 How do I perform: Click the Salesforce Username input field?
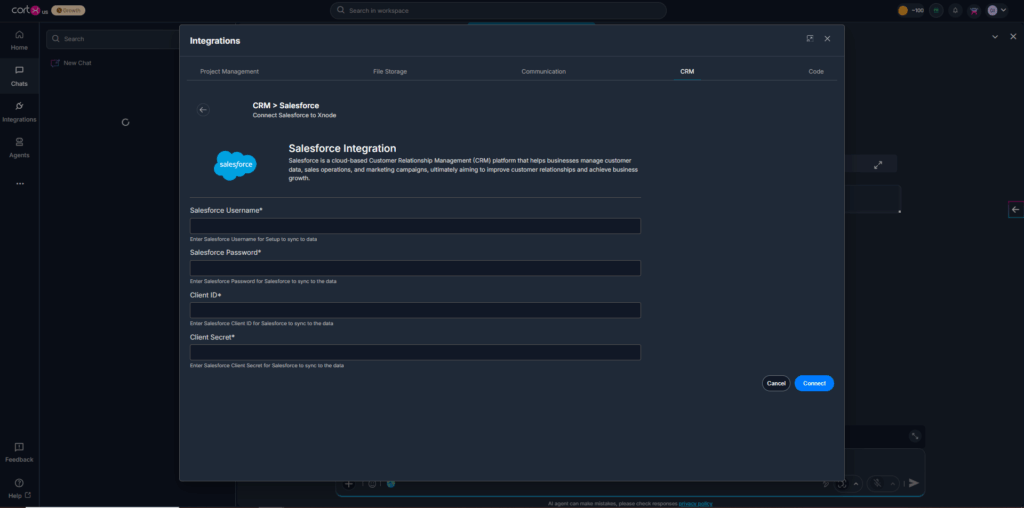pyautogui.click(x=415, y=226)
